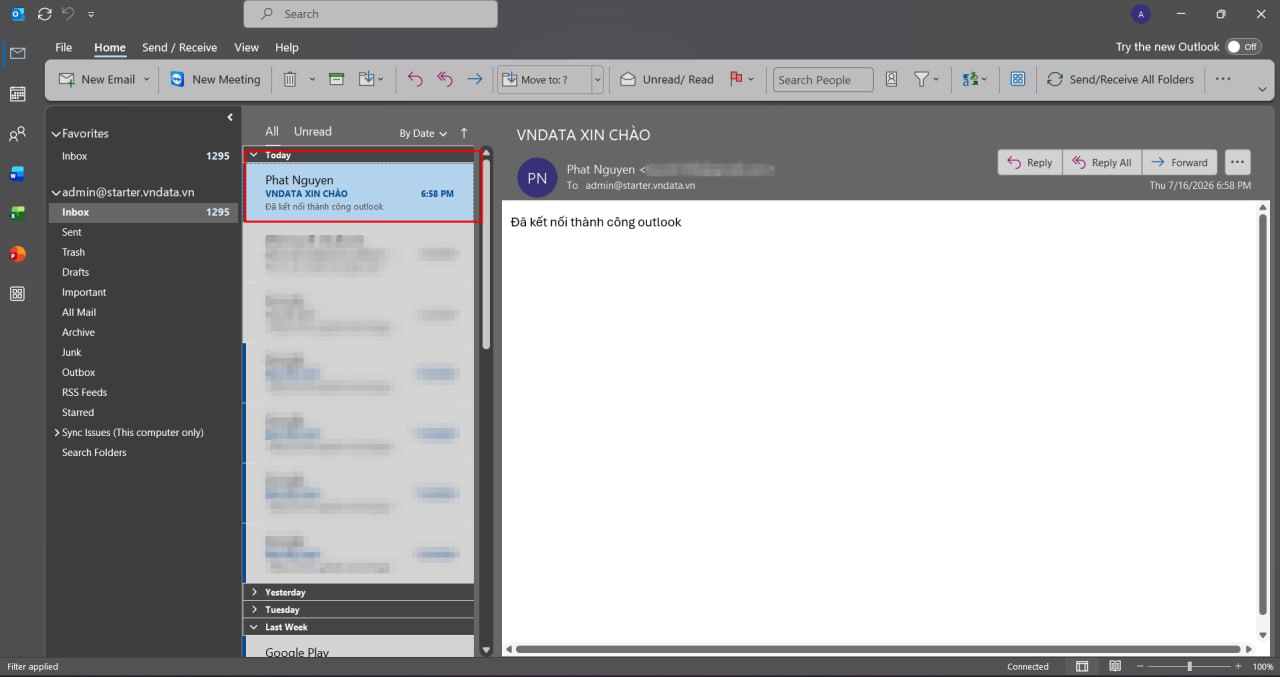
Task: Click Send/Receive All Folders button
Action: point(1120,80)
